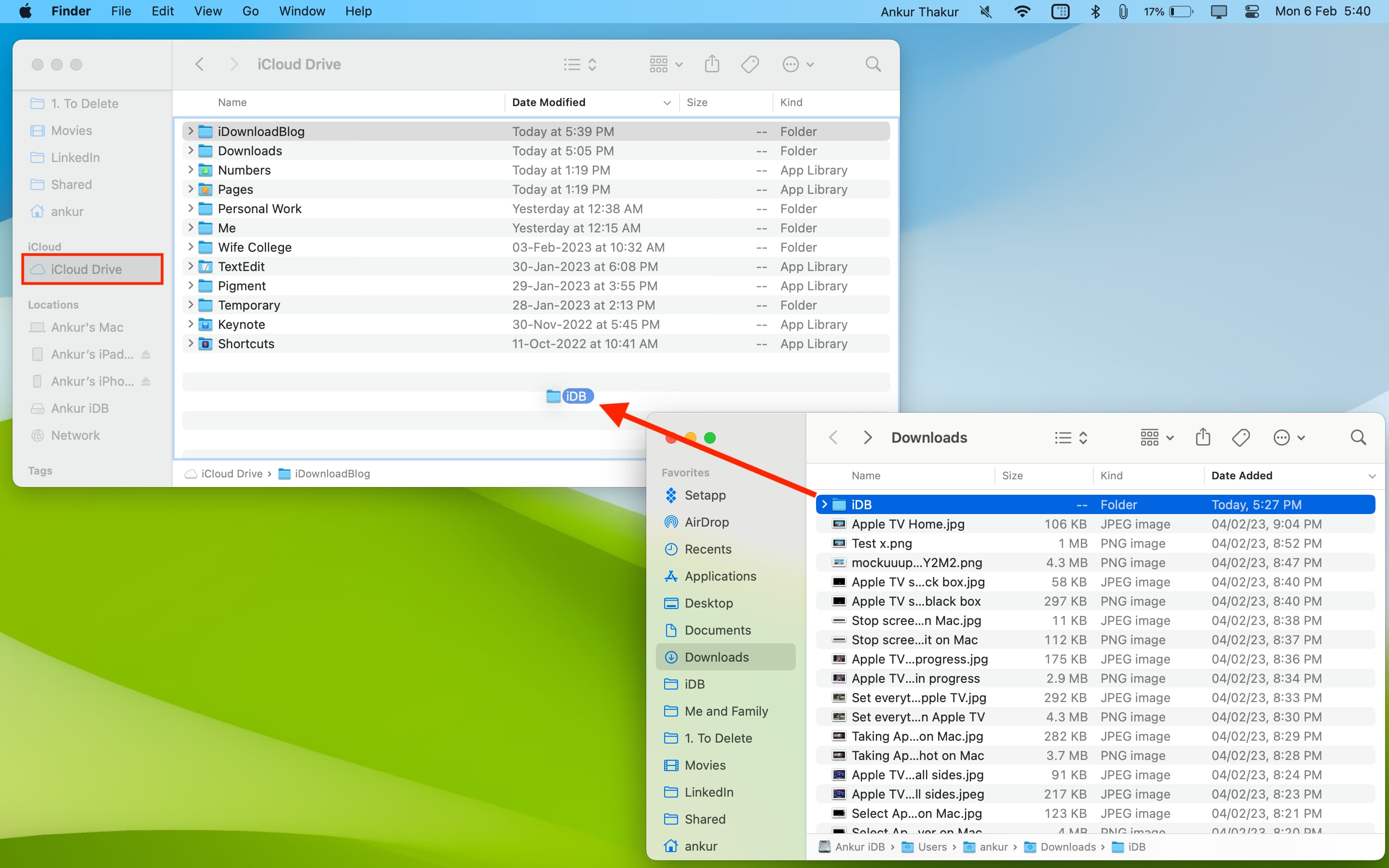
Task: Open Applications in the Downloads window sidebar
Action: 721,576
